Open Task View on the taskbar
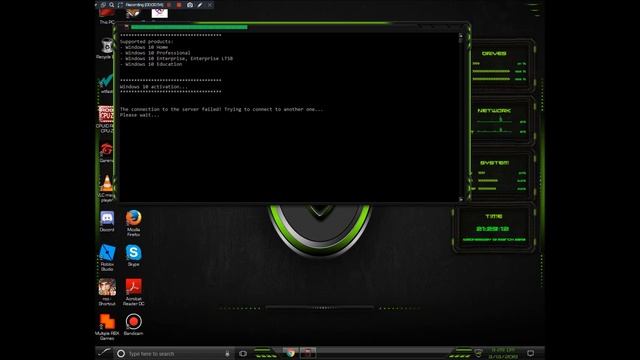Viewport: 640px width, 360px height. pyautogui.click(x=243, y=353)
